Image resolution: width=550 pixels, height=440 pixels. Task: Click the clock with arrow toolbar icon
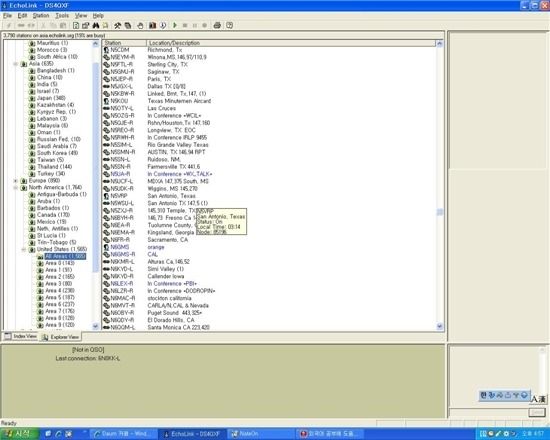[162, 25]
